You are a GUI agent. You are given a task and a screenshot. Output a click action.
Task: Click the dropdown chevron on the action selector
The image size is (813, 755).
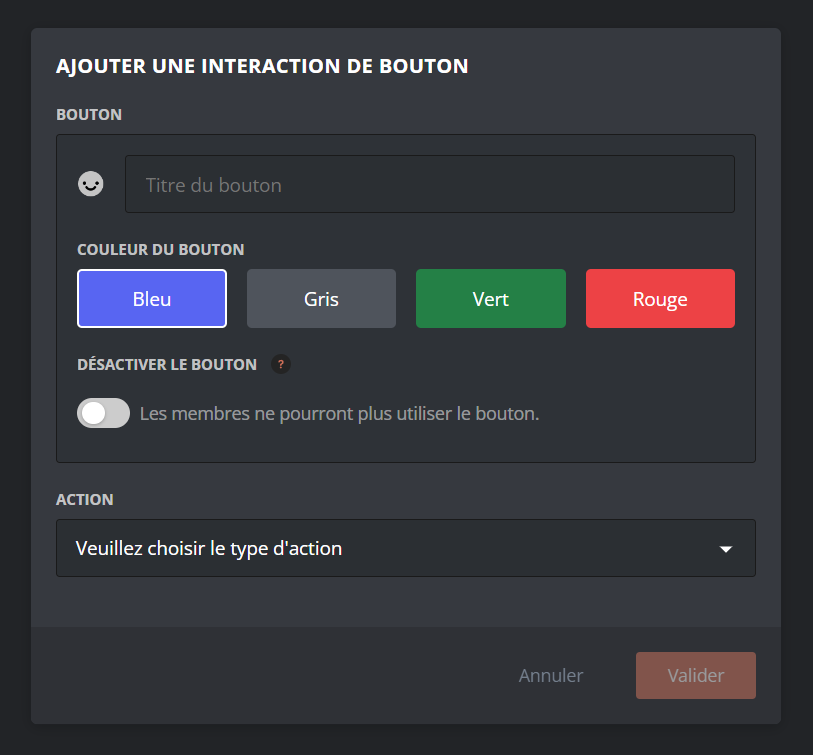tap(726, 548)
